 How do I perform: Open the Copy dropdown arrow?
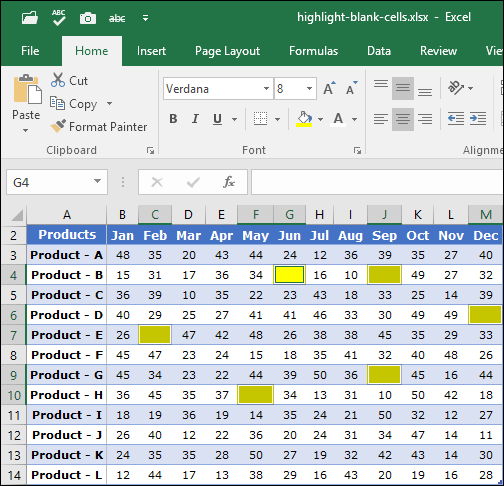click(109, 104)
